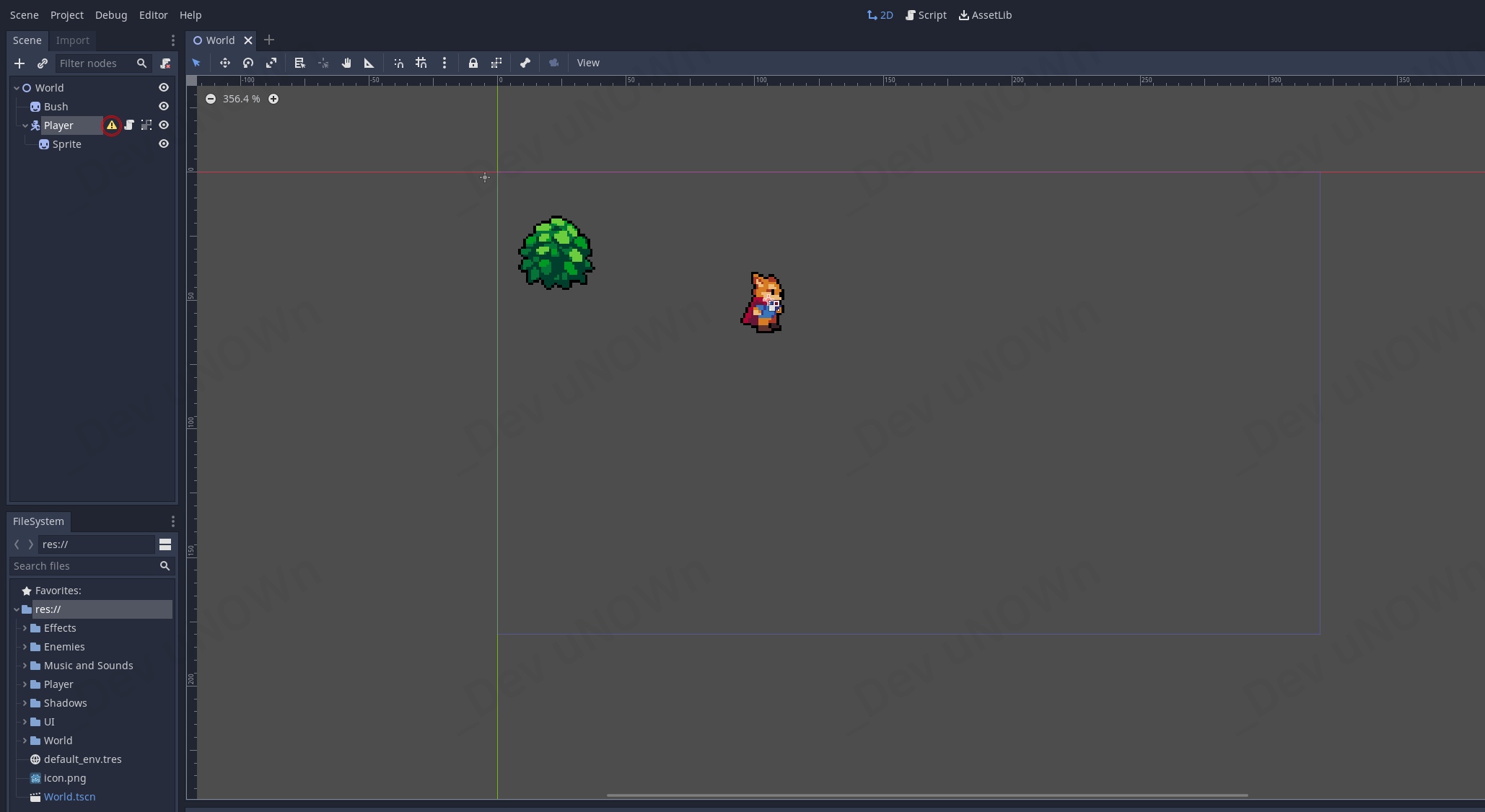
Task: Toggle visibility of Bush node
Action: pos(164,107)
